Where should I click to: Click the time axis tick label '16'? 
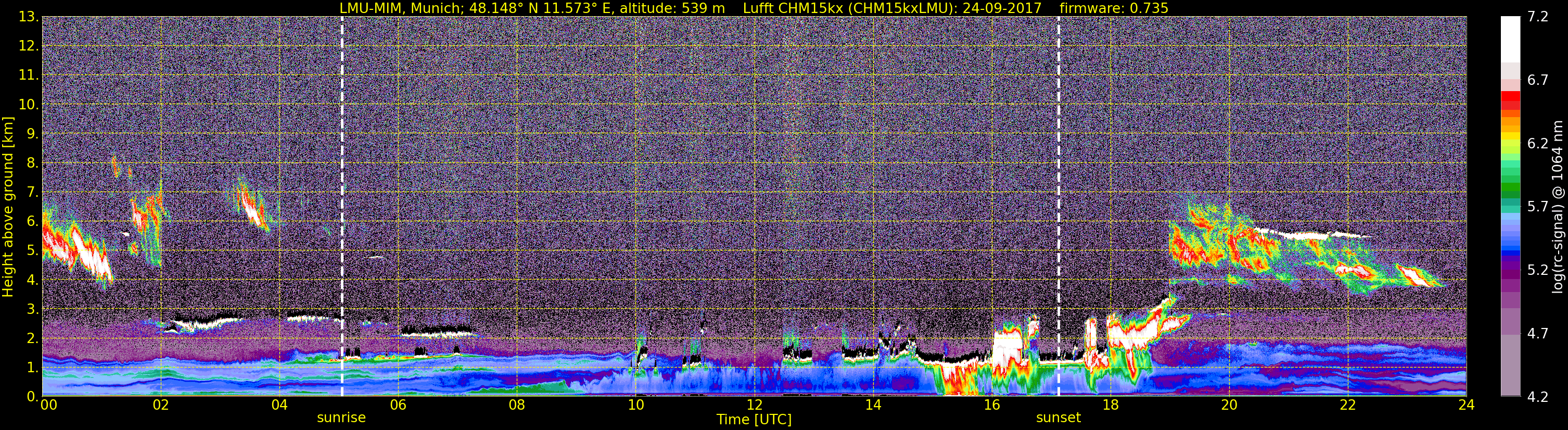(x=991, y=406)
